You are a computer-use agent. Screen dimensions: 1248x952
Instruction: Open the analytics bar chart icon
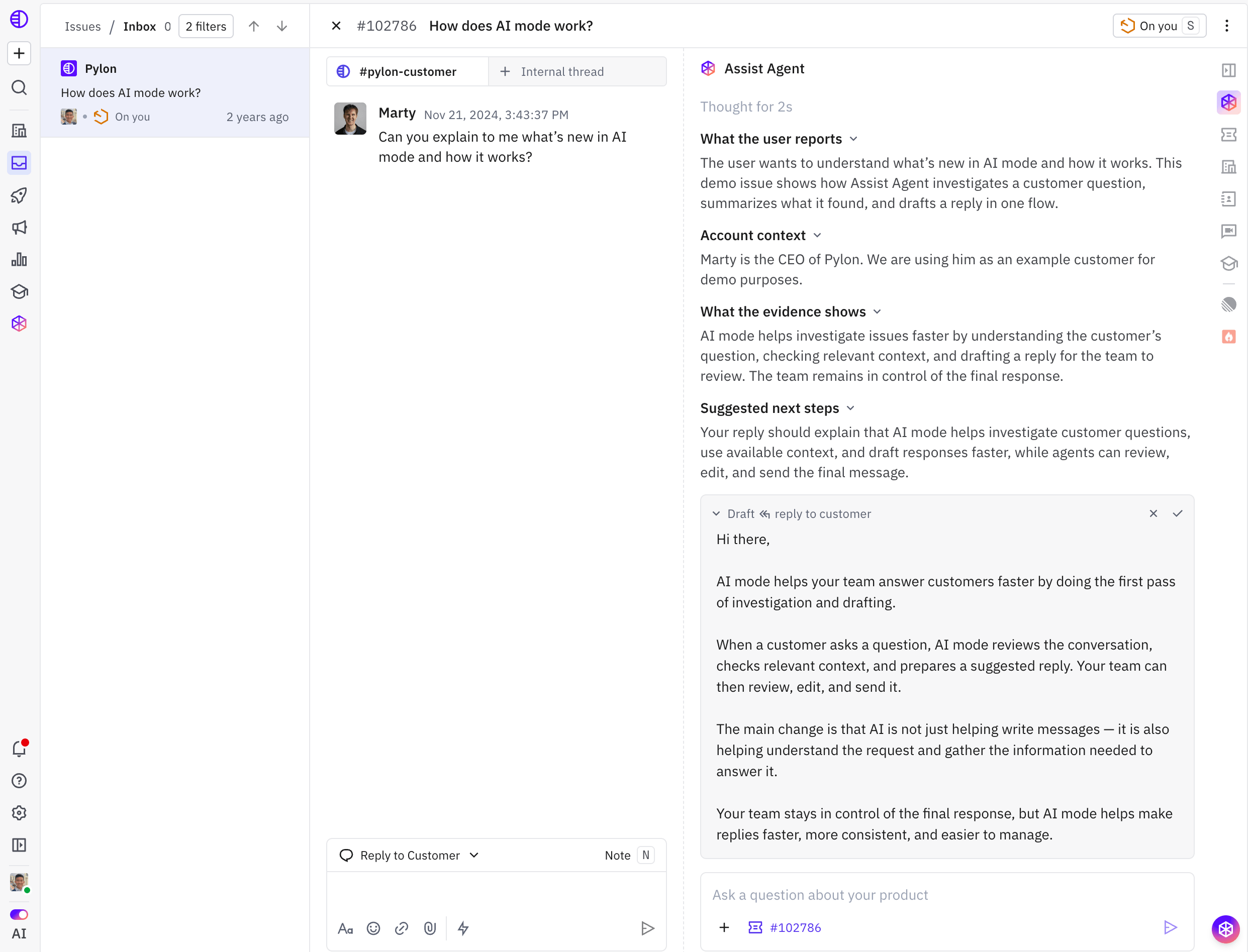(x=19, y=260)
